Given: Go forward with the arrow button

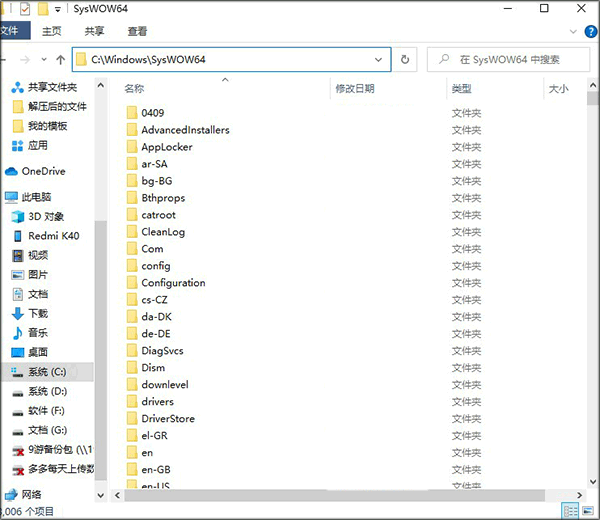Looking at the screenshot, I should (x=25, y=60).
